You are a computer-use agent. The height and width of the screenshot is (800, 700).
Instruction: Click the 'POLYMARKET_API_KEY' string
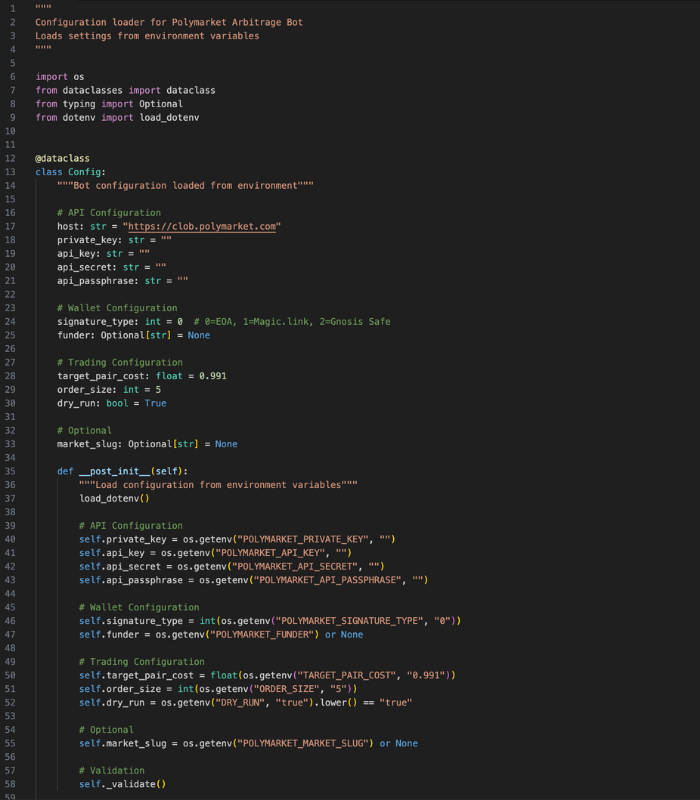click(270, 553)
